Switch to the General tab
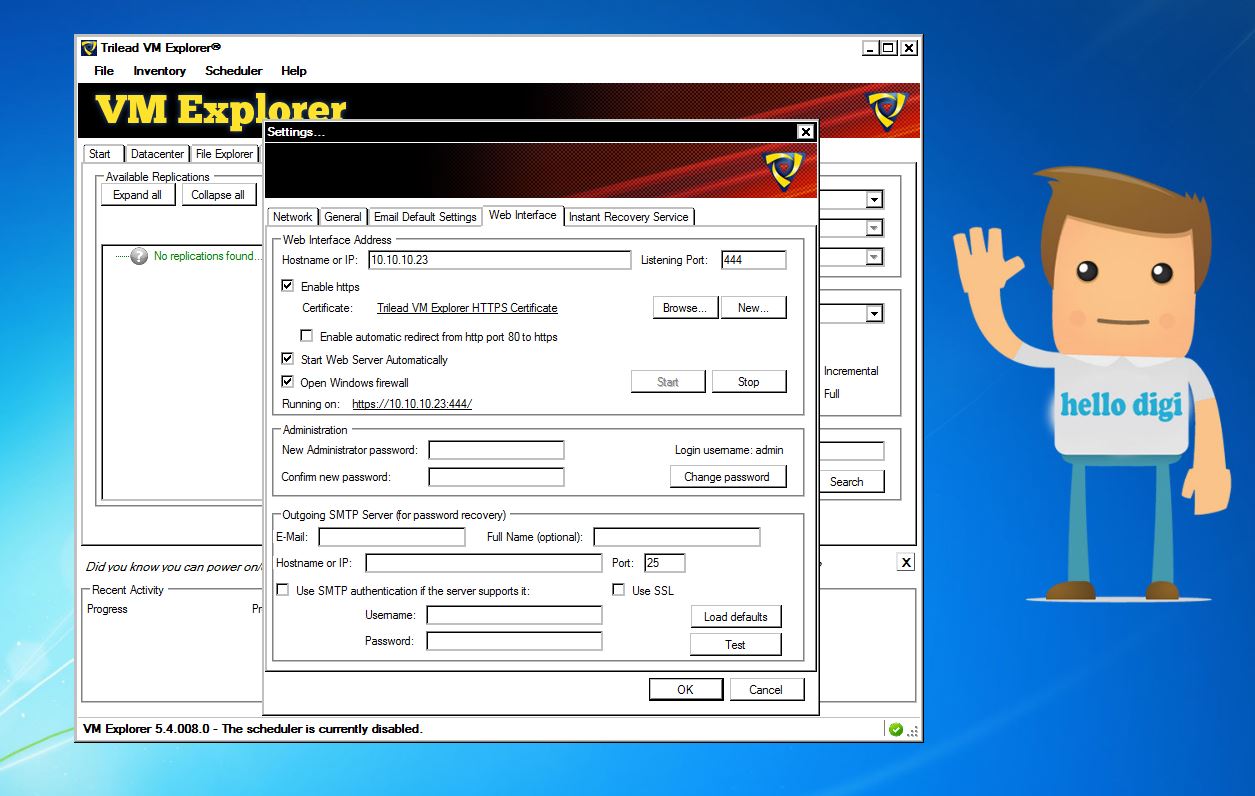This screenshot has height=796, width=1255. (343, 217)
